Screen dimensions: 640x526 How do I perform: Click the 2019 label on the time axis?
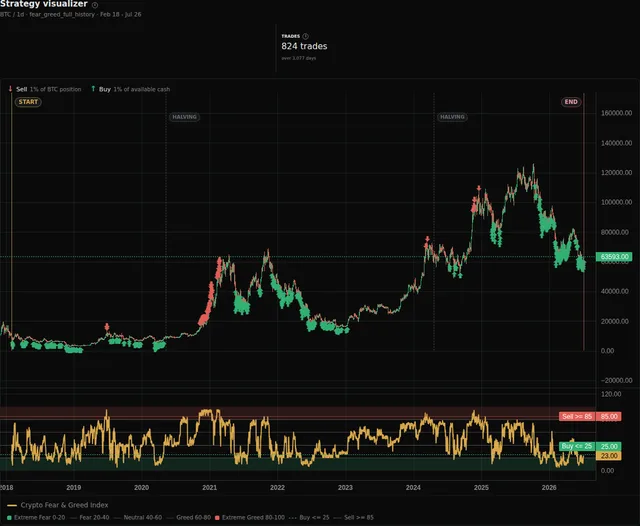tap(73, 487)
